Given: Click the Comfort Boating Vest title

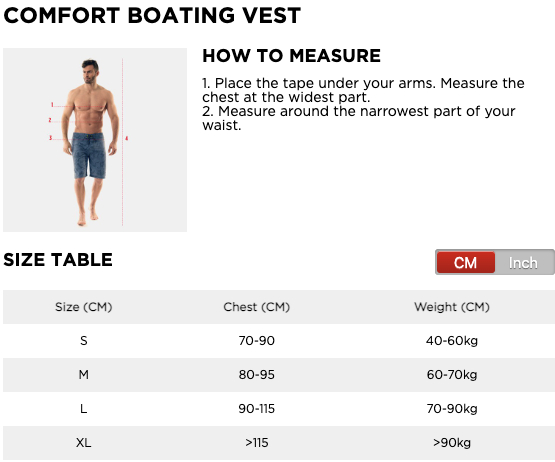Looking at the screenshot, I should point(152,16).
